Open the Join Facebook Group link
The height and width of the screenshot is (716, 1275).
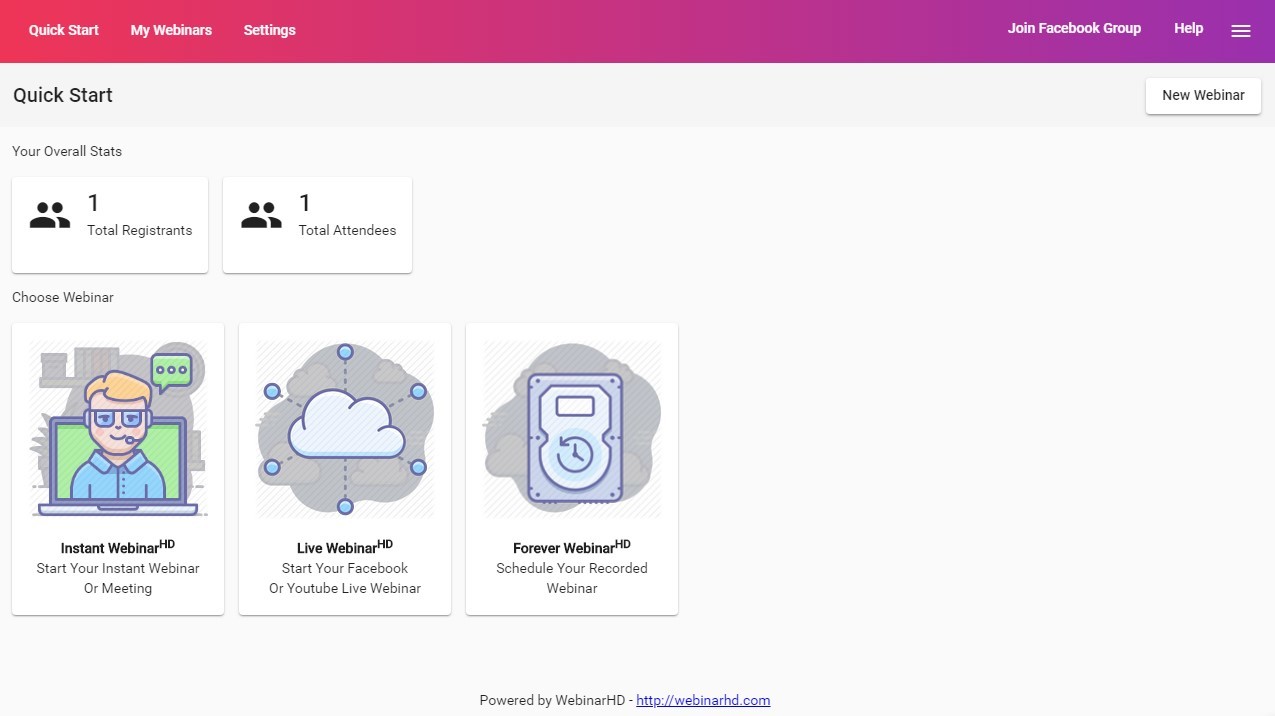tap(1074, 28)
